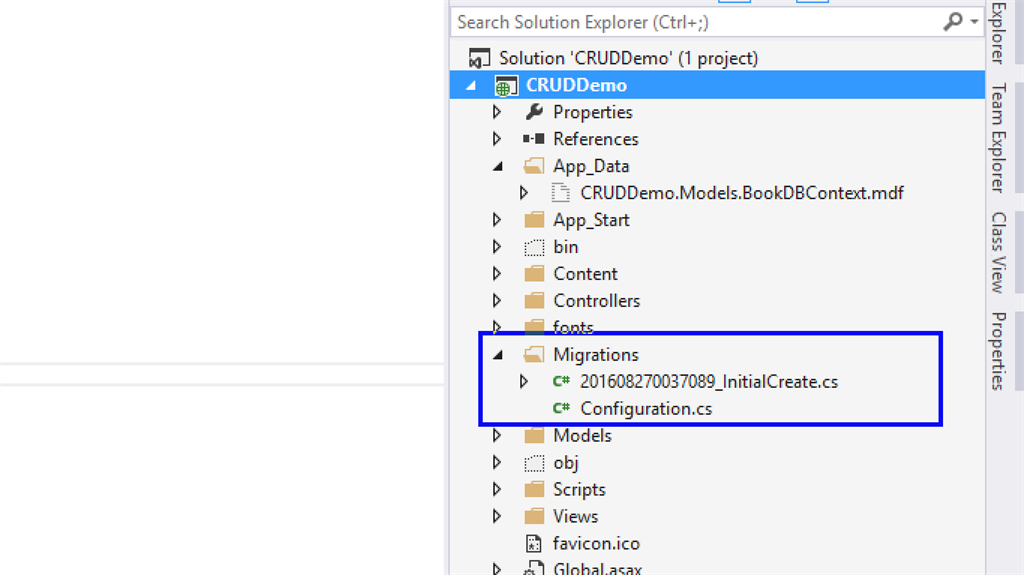Image resolution: width=1024 pixels, height=575 pixels.
Task: Click the Models folder icon
Action: coord(534,435)
